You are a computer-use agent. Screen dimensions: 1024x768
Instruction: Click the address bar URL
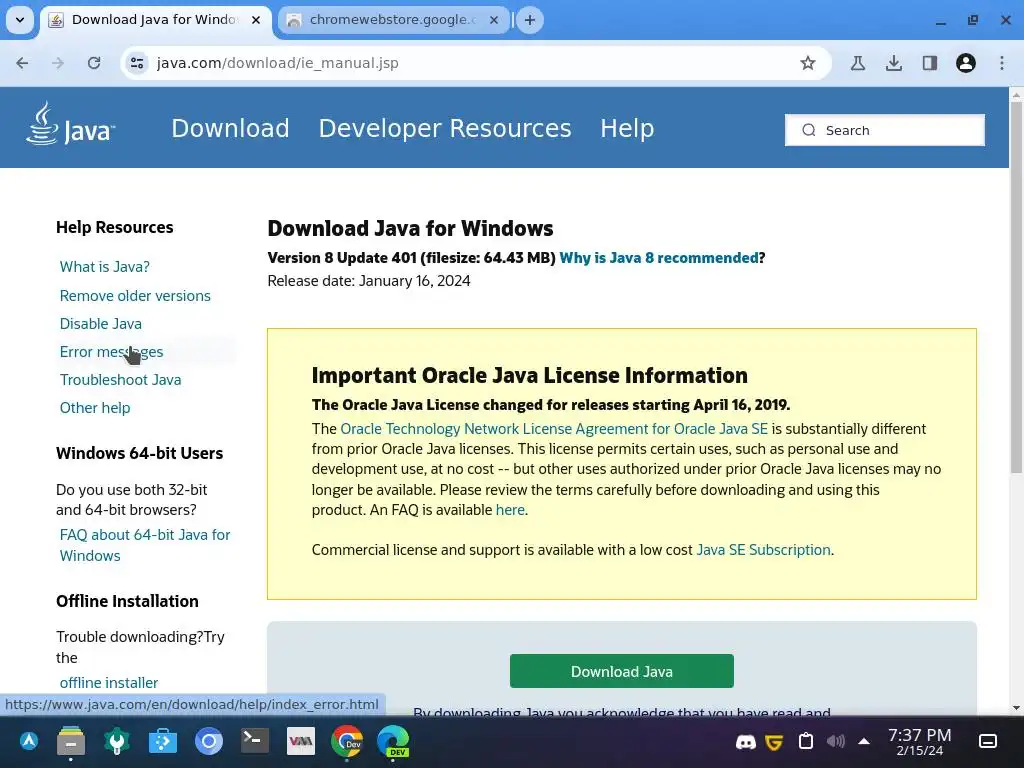(278, 63)
